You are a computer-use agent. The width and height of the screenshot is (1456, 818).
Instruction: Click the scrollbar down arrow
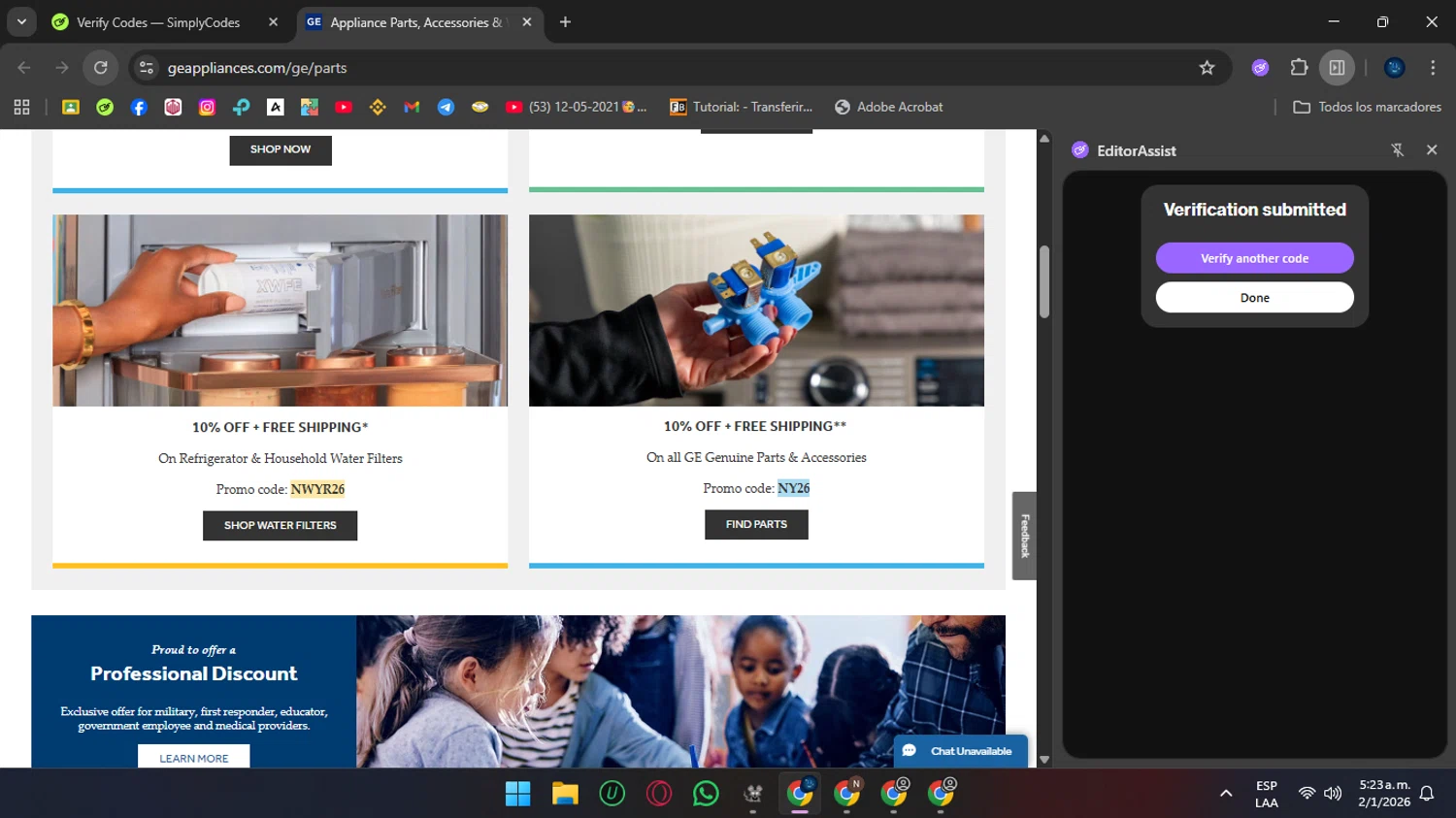point(1044,760)
